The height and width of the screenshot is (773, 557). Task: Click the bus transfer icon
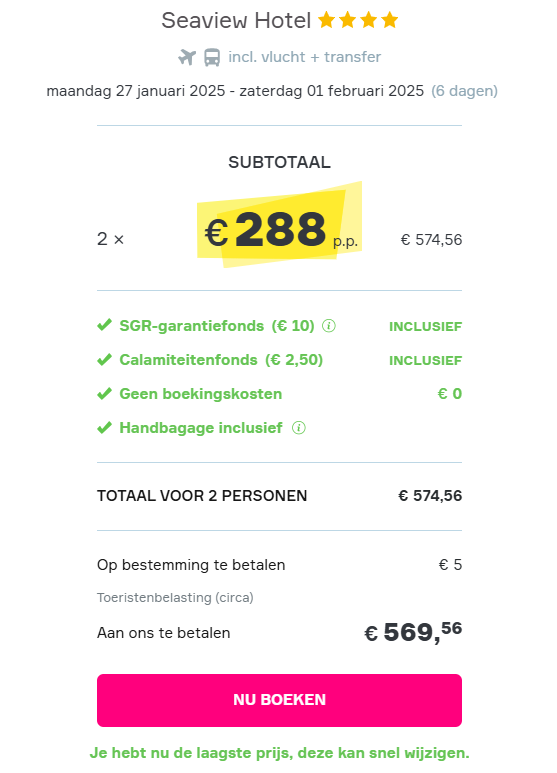tap(212, 57)
